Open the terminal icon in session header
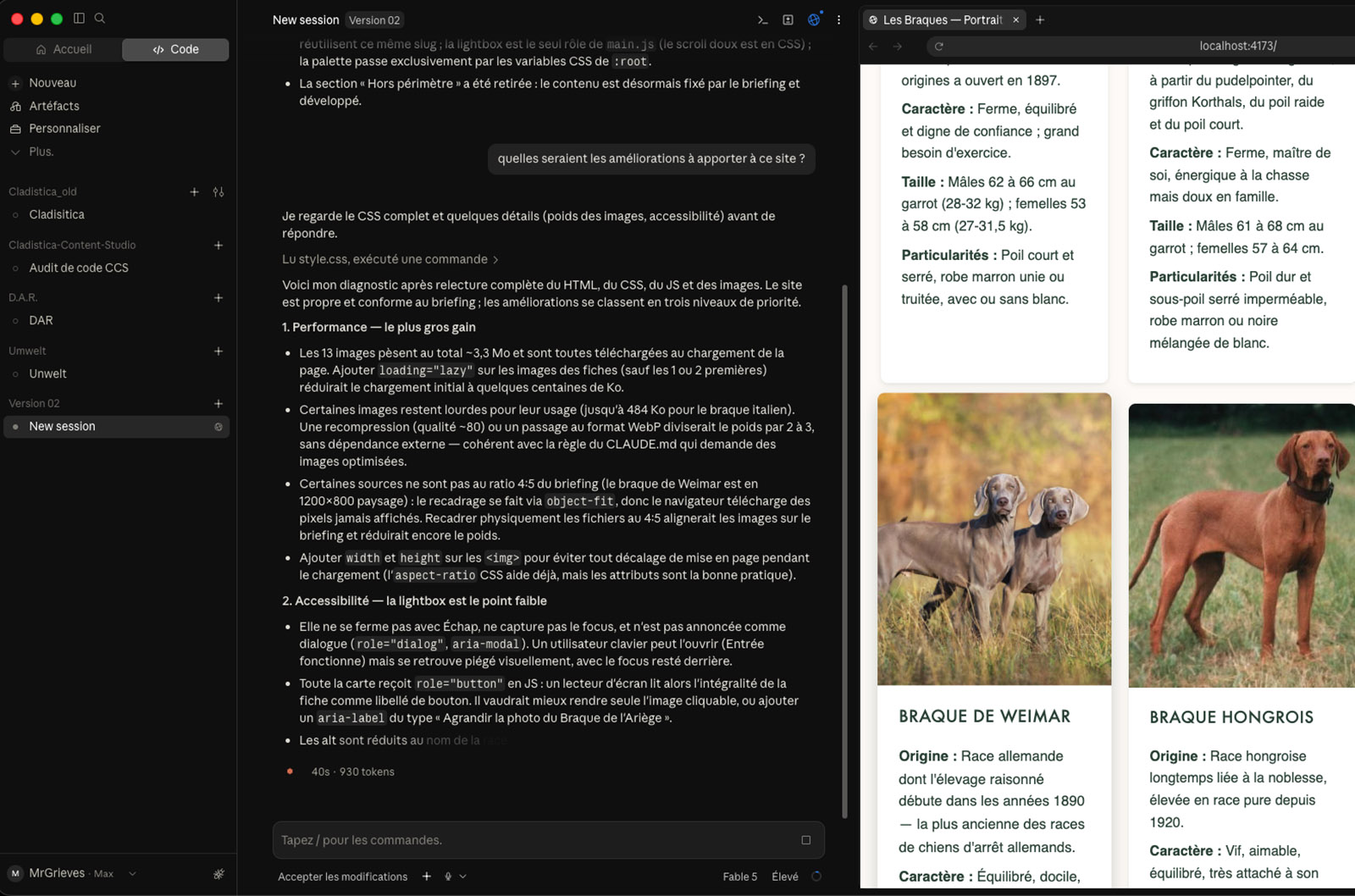 pos(762,19)
